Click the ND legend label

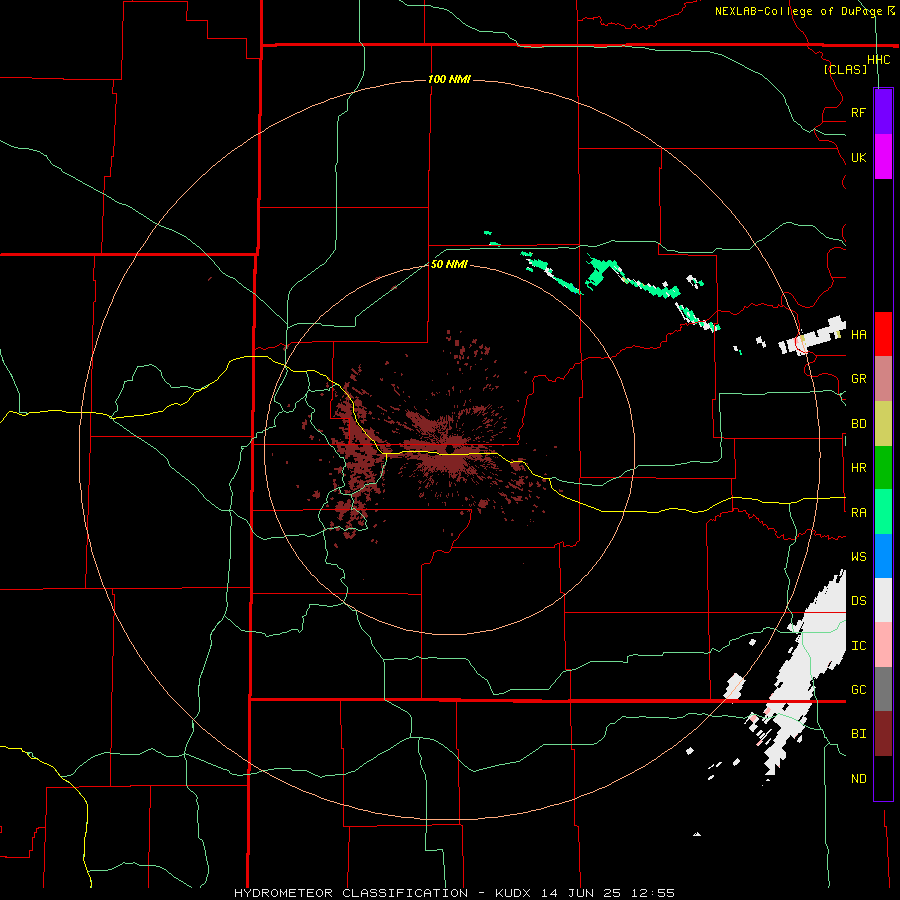[858, 779]
